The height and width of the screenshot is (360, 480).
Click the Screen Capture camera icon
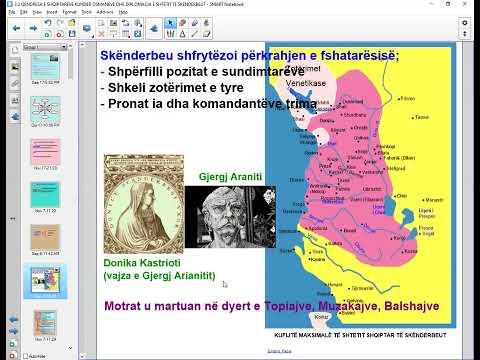point(113,23)
